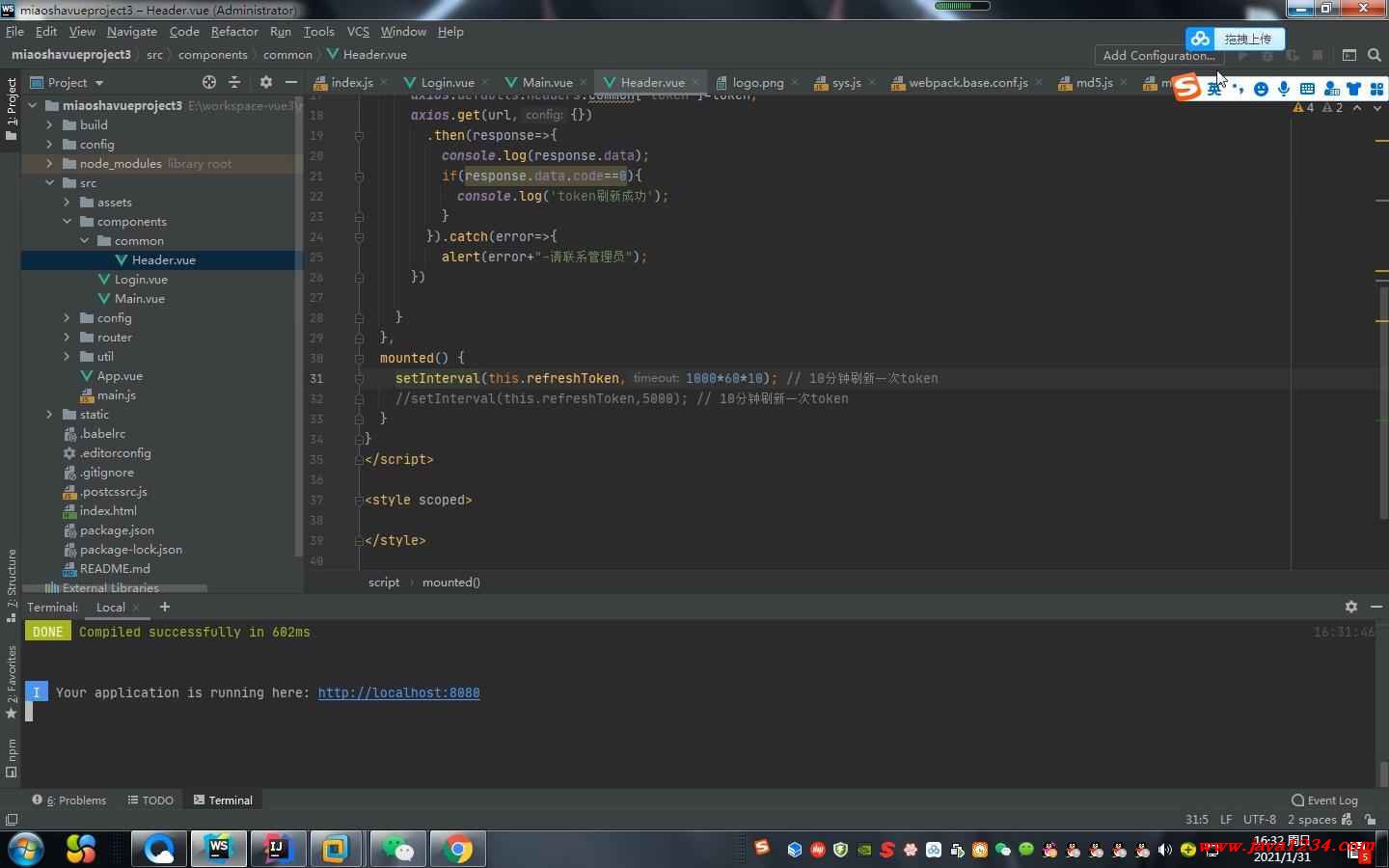
Task: Open the Event Log
Action: (1324, 800)
